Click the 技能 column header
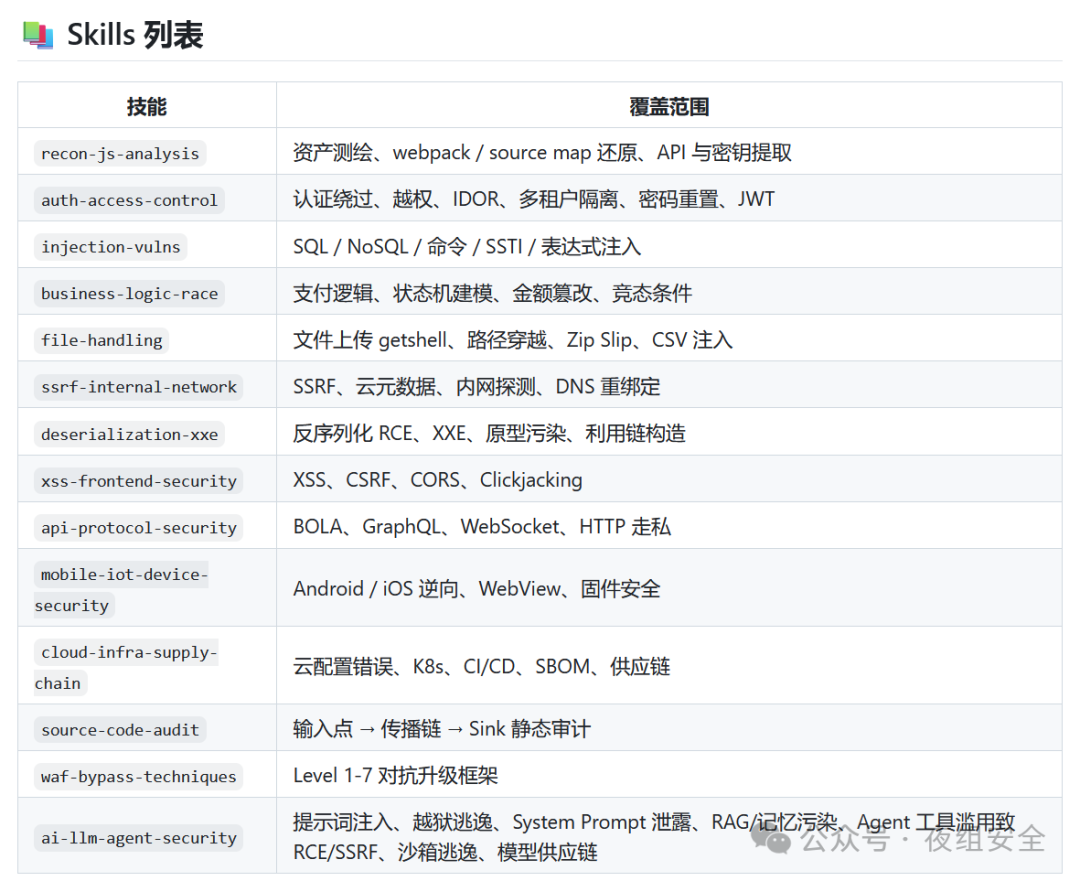Image resolution: width=1080 pixels, height=881 pixels. 147,106
